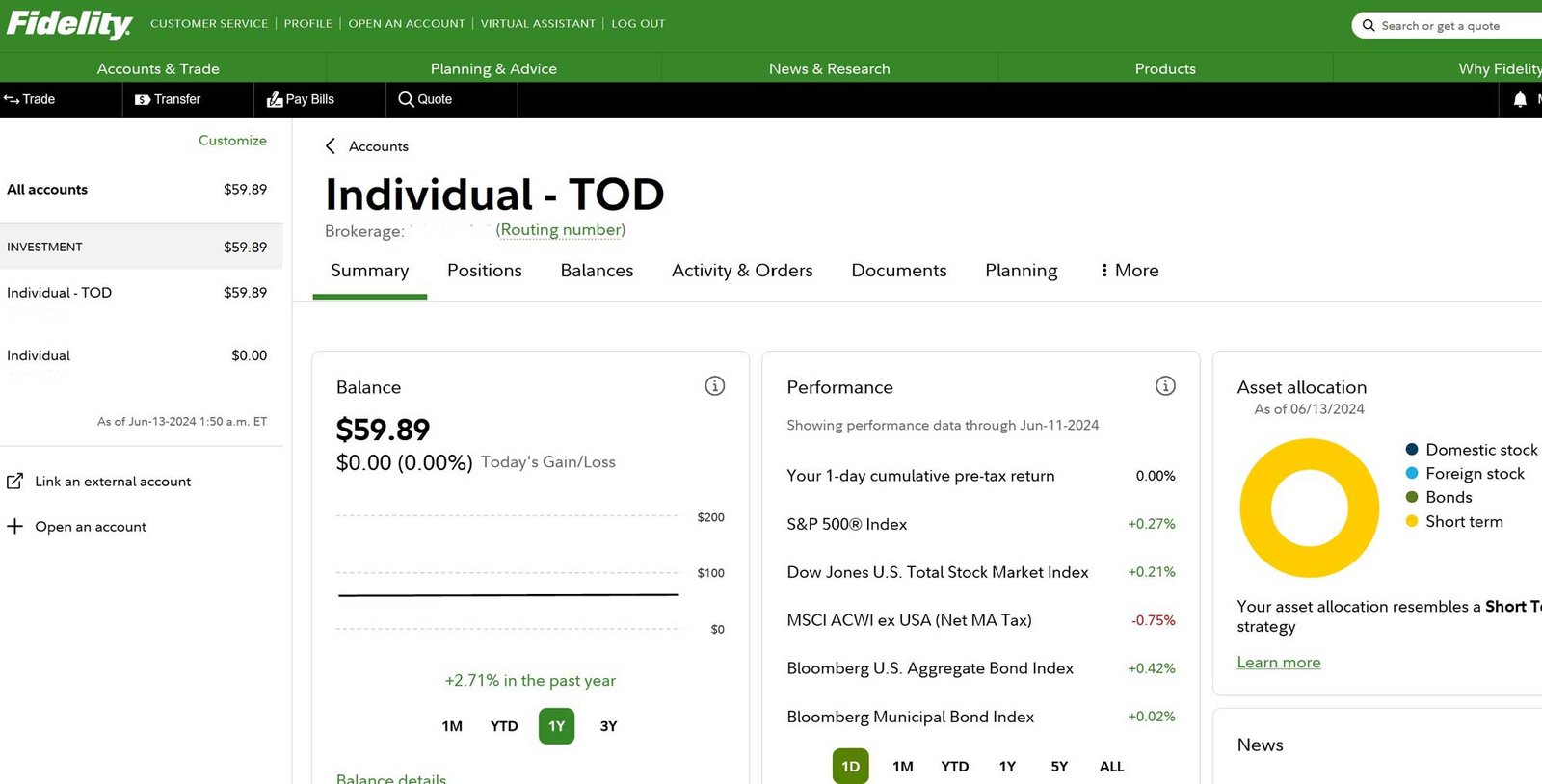Image resolution: width=1542 pixels, height=784 pixels.
Task: Select the 1M balance chart range
Action: [452, 726]
